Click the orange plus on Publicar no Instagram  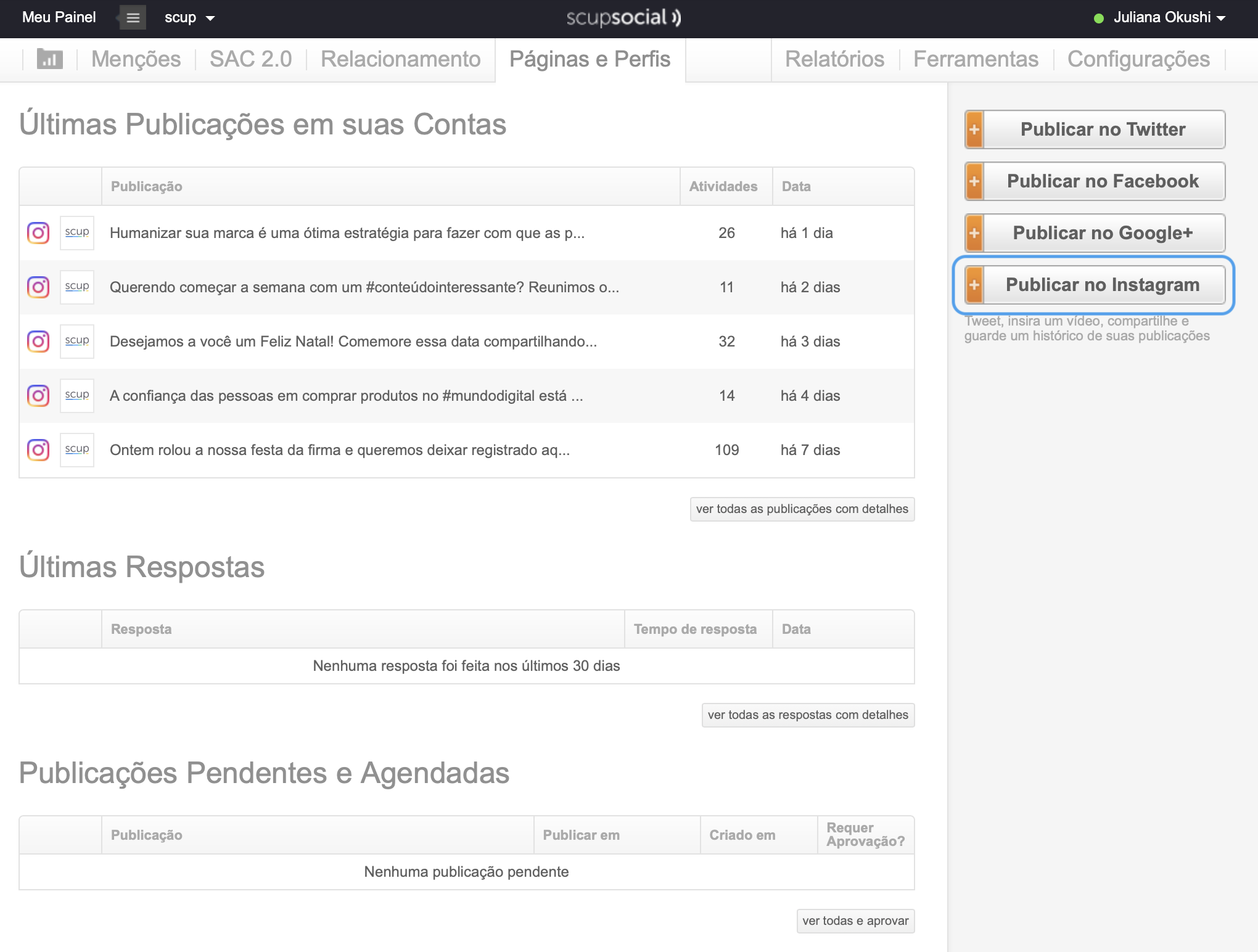click(974, 285)
